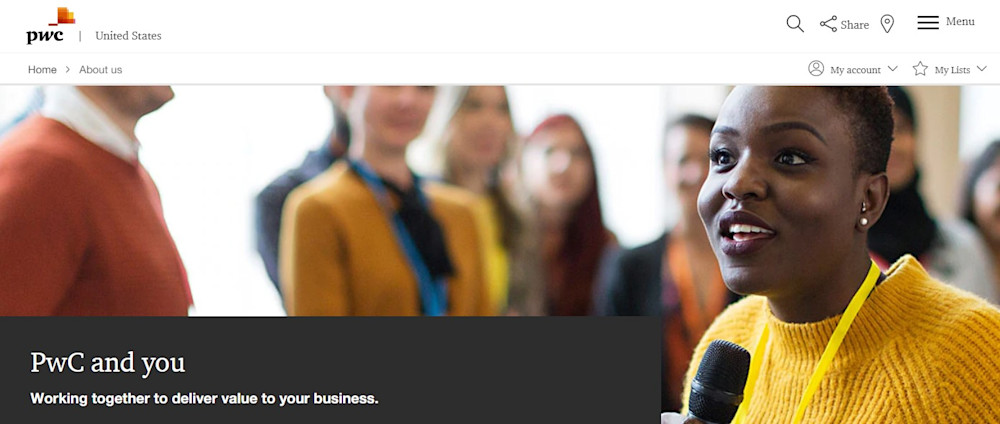Click the My Lists text
This screenshot has width=1000, height=424.
click(952, 70)
